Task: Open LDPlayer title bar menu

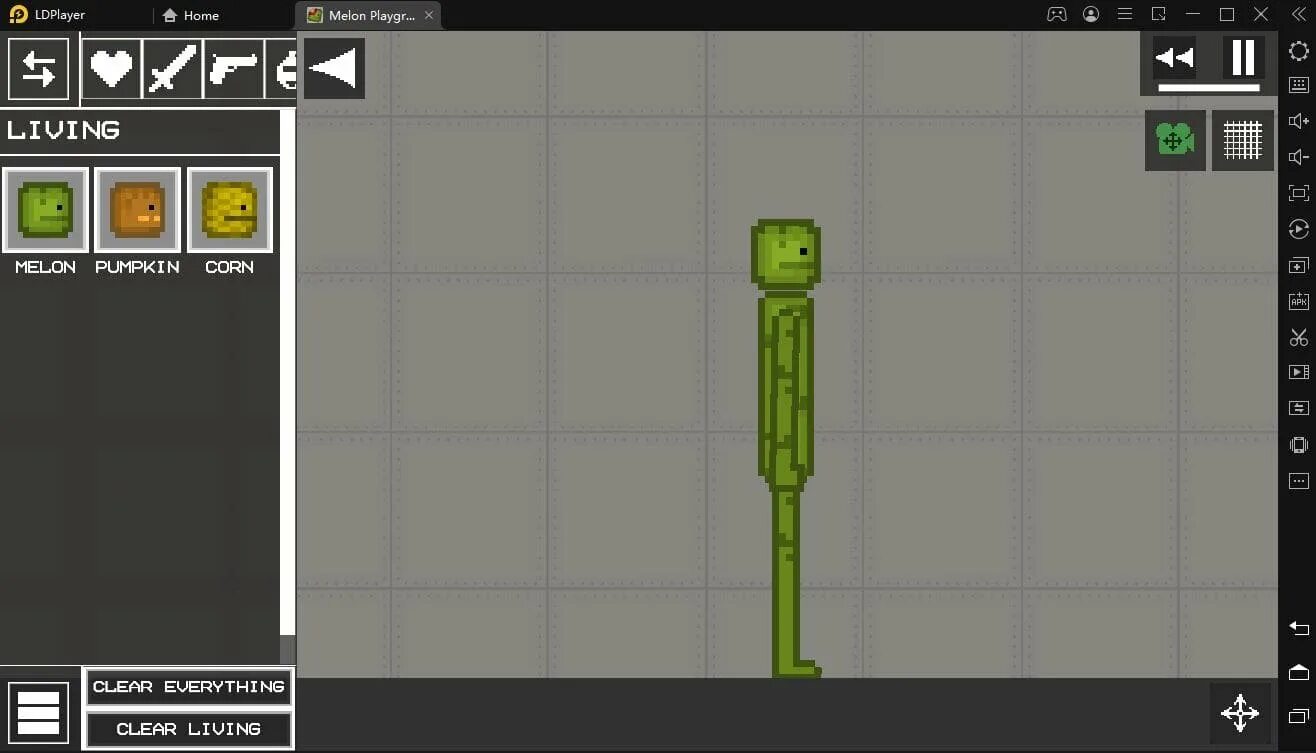Action: point(1125,14)
